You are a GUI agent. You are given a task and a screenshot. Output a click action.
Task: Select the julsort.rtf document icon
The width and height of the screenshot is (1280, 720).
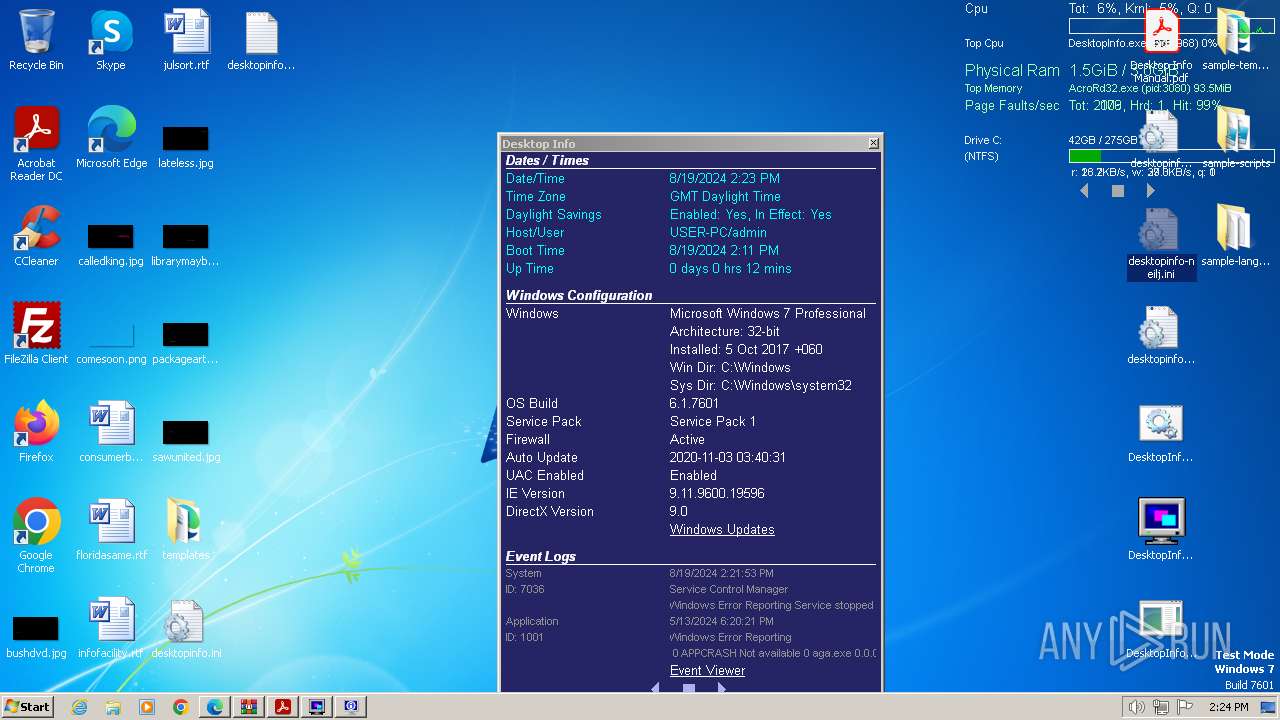click(x=186, y=40)
